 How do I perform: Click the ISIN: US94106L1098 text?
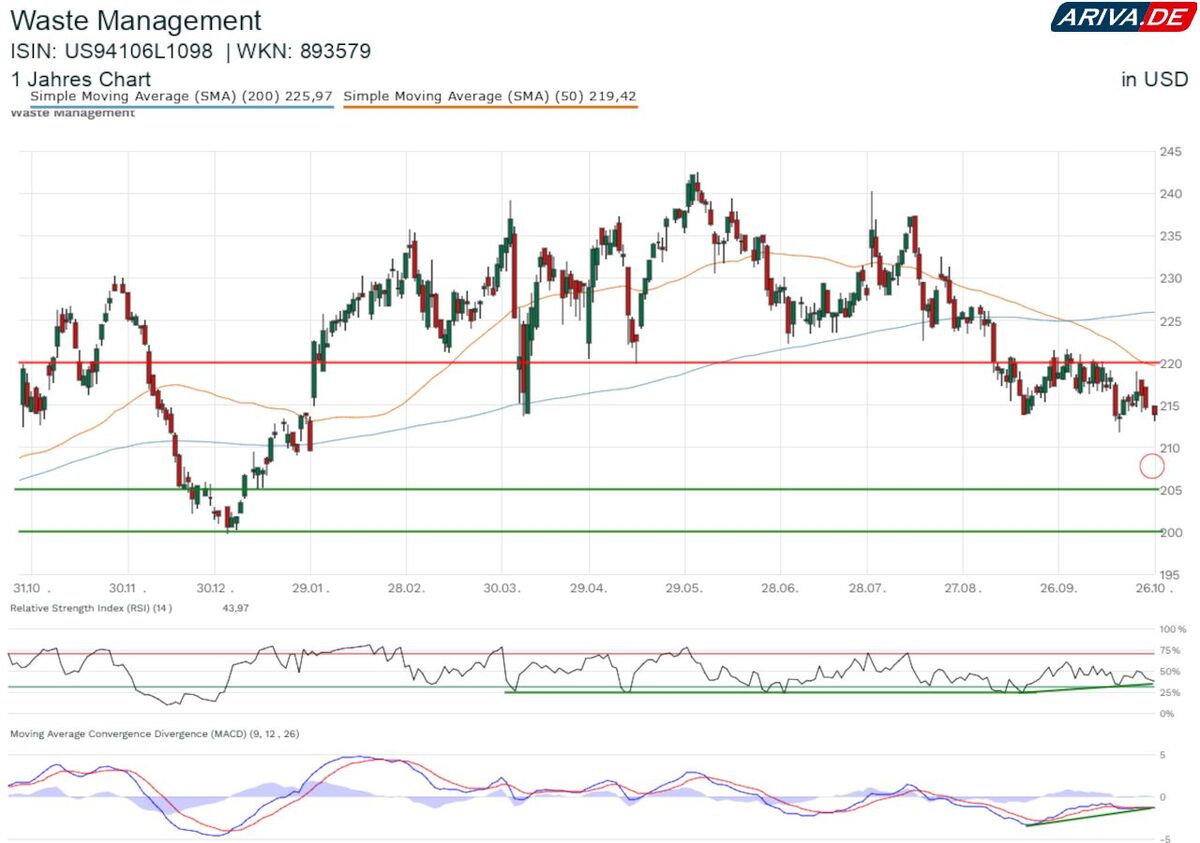click(x=112, y=51)
